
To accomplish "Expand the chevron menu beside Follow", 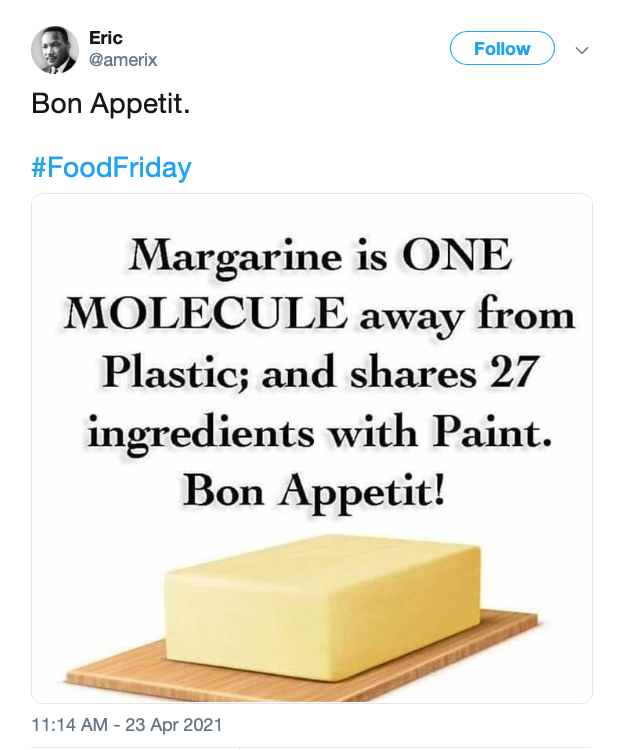I will coord(582,49).
